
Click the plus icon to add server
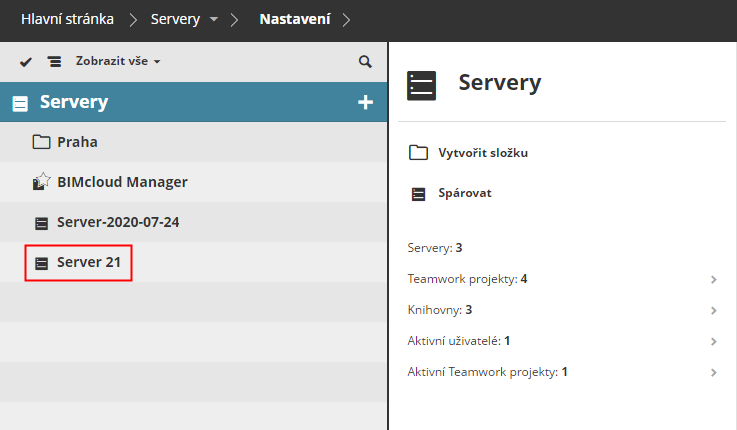pos(365,102)
